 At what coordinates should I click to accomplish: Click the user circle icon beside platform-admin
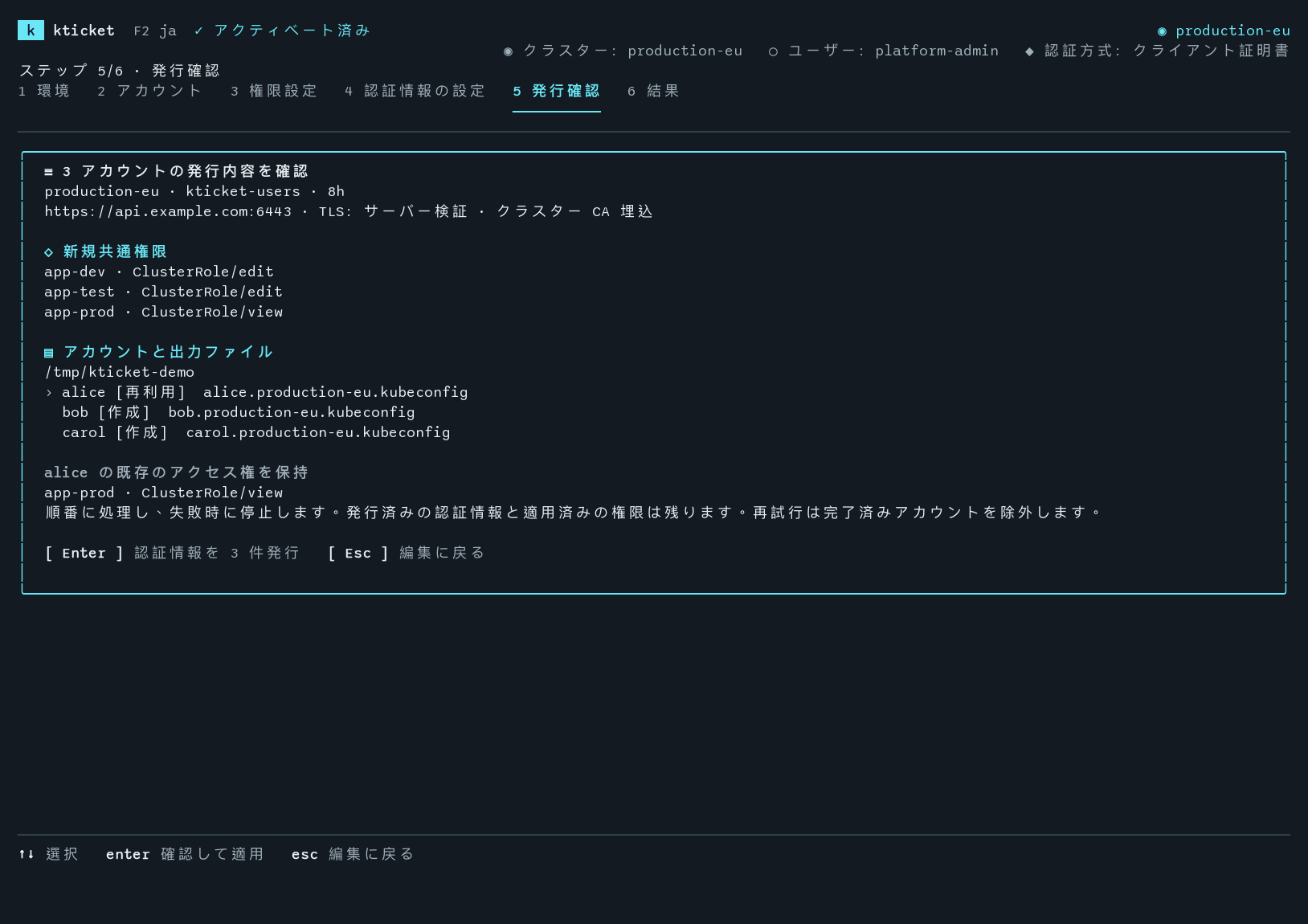pyautogui.click(x=773, y=51)
